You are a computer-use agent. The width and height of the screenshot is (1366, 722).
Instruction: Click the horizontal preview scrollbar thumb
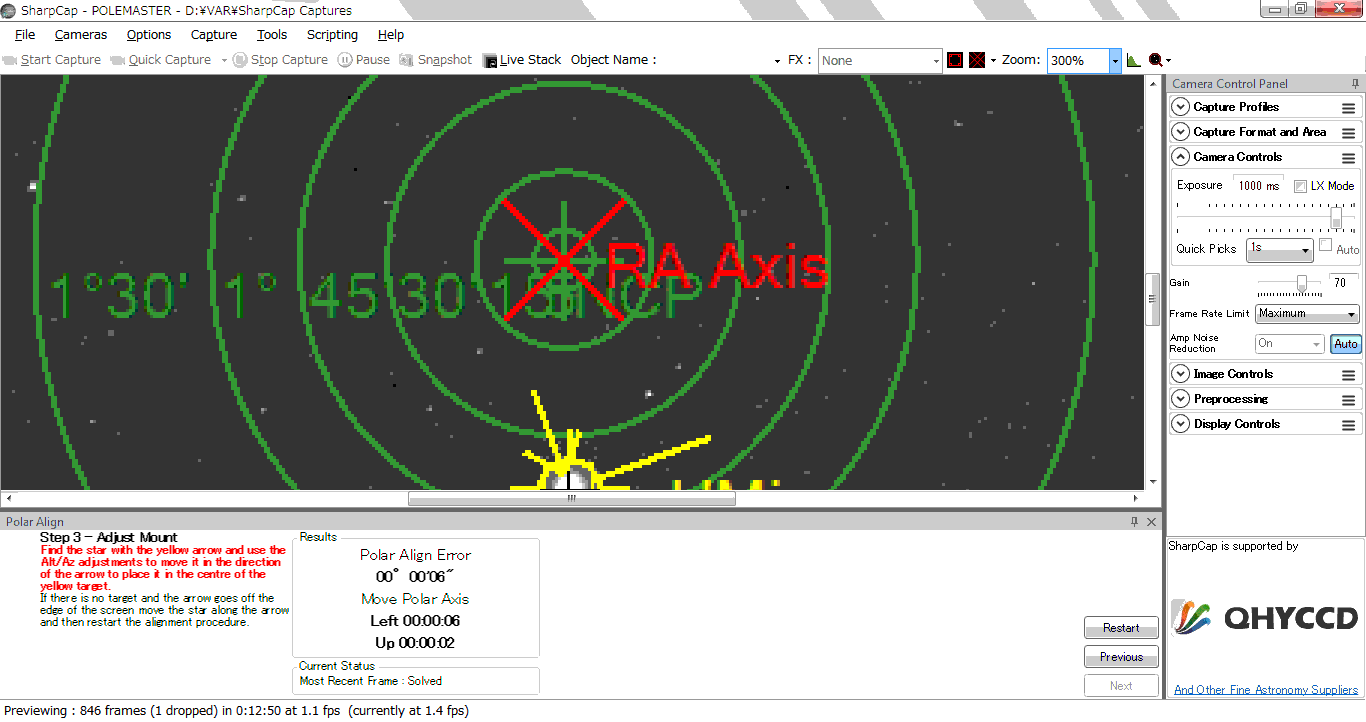tap(572, 498)
